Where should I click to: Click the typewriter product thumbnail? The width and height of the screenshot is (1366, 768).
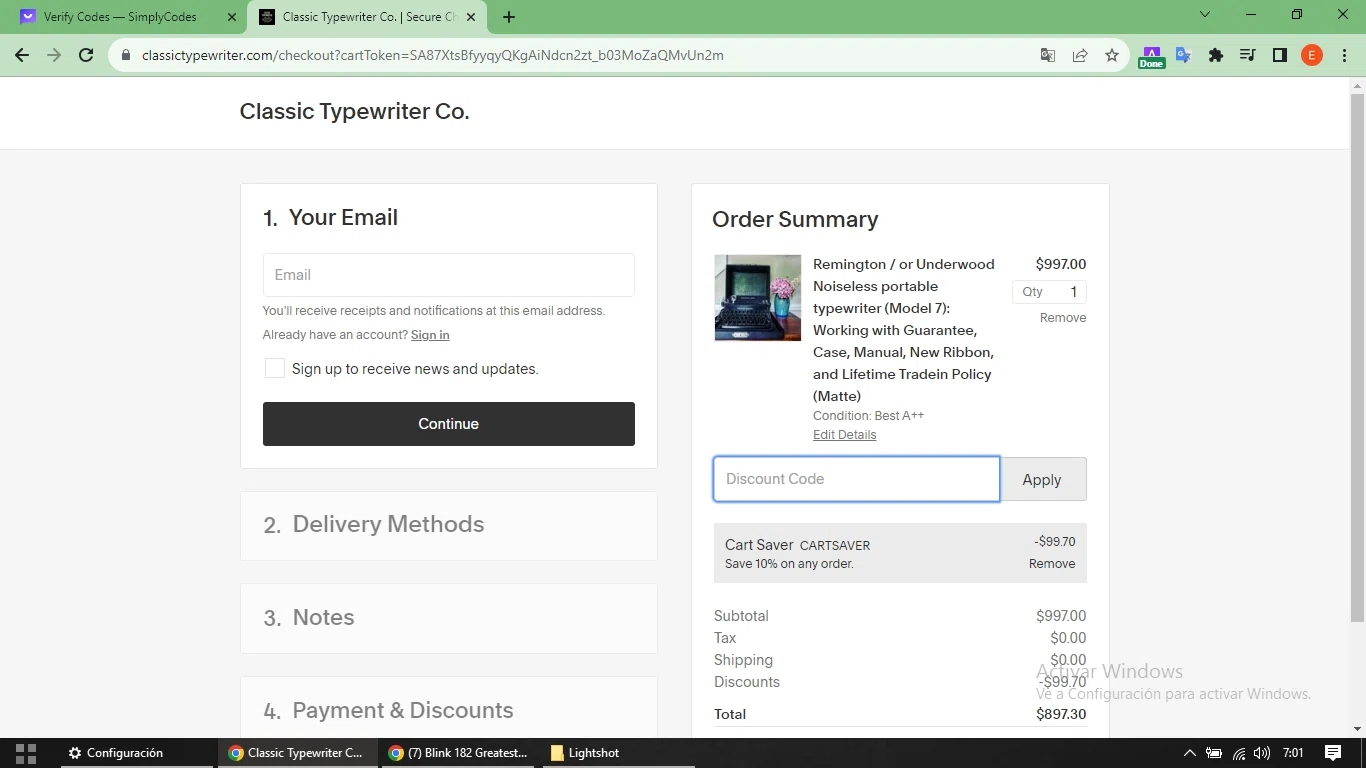tap(757, 298)
